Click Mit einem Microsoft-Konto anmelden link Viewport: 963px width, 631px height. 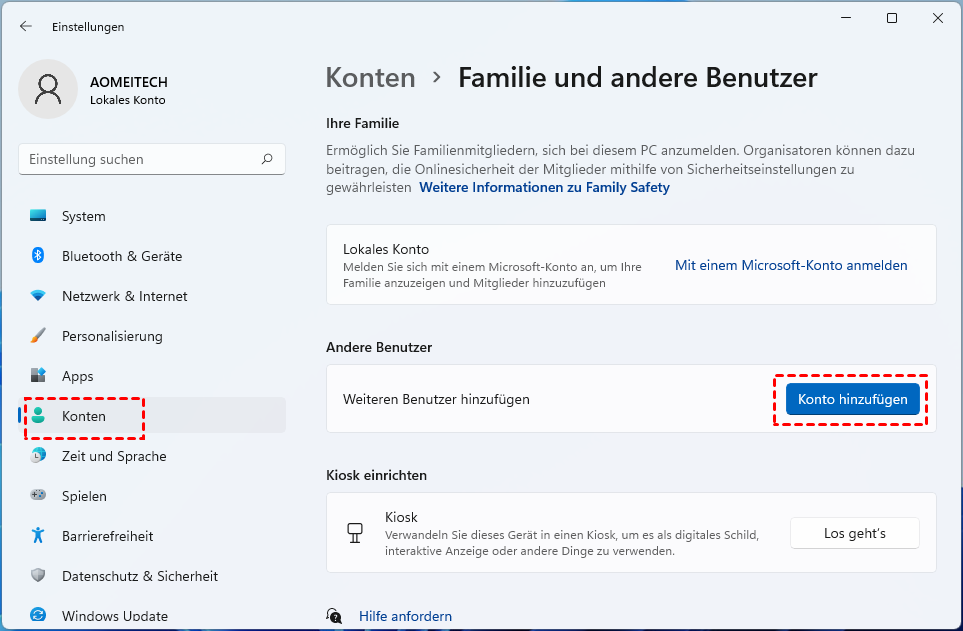pyautogui.click(x=791, y=266)
